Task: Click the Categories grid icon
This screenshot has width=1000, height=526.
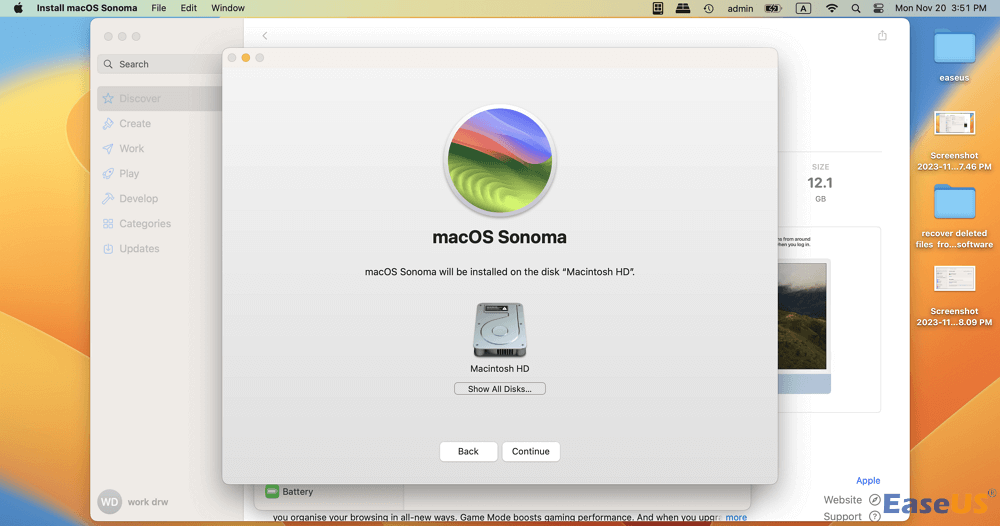Action: coord(108,224)
